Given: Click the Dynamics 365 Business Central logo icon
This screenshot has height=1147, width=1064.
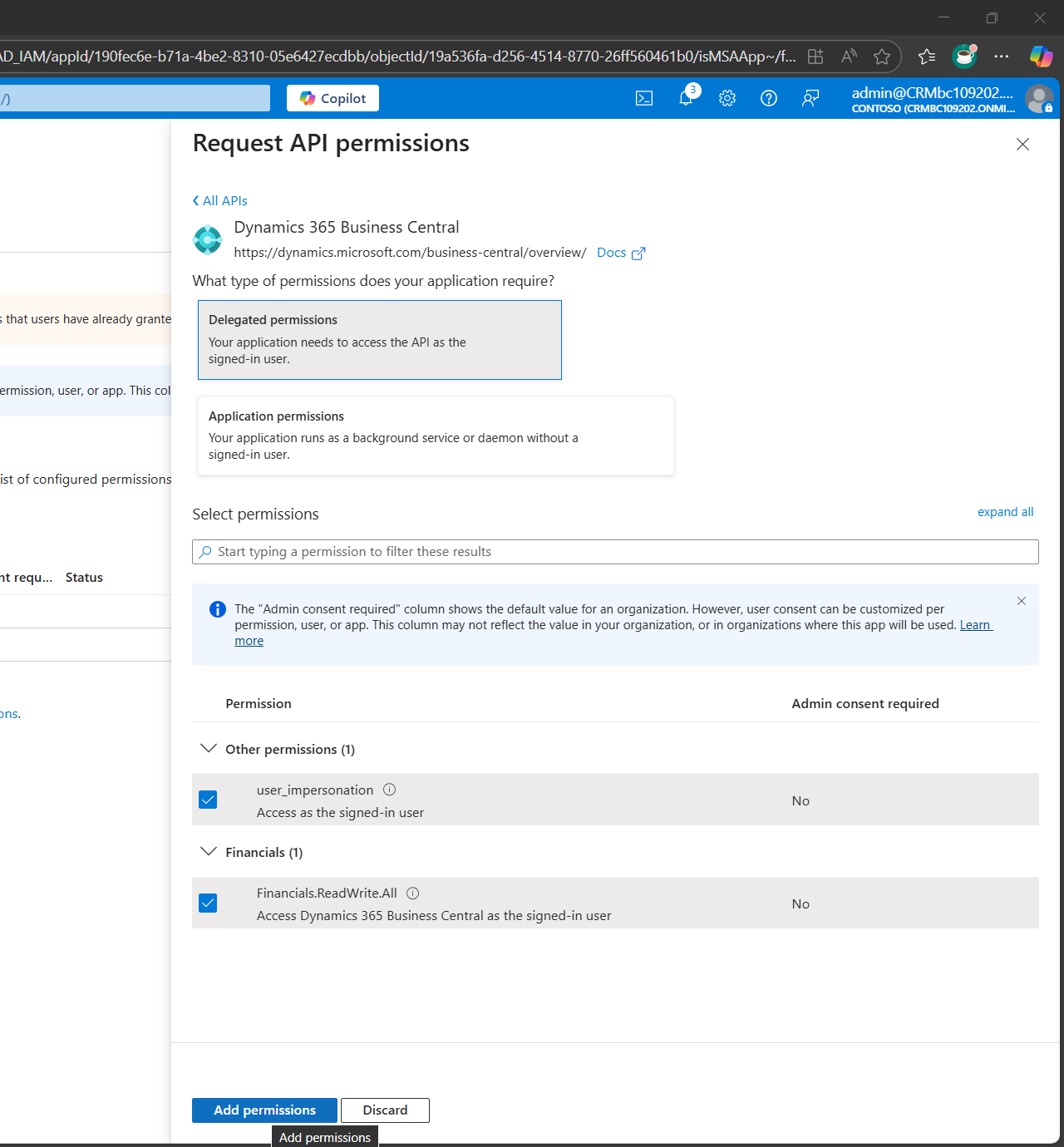Looking at the screenshot, I should tap(208, 240).
